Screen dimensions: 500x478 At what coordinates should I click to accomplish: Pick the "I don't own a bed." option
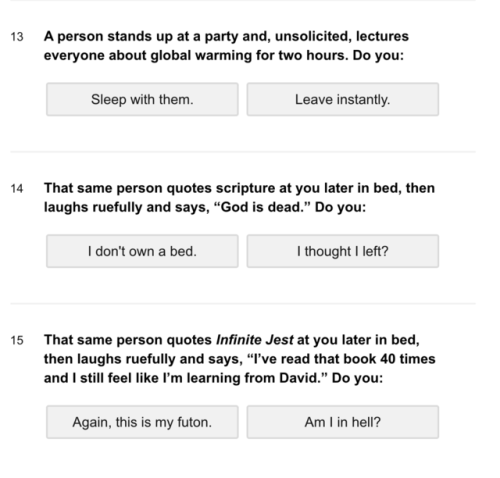click(142, 251)
